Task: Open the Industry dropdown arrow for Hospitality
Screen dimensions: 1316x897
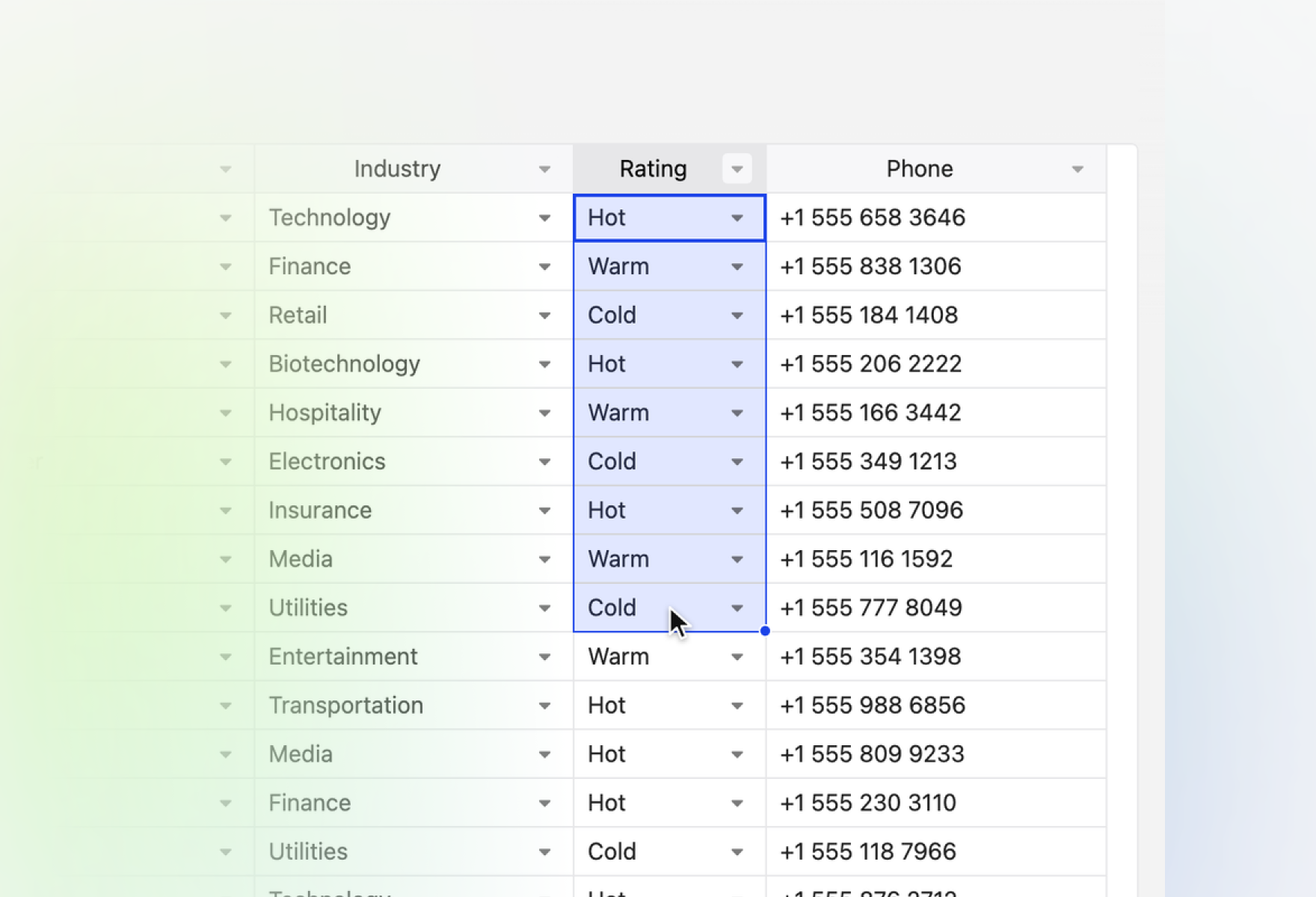Action: [544, 413]
